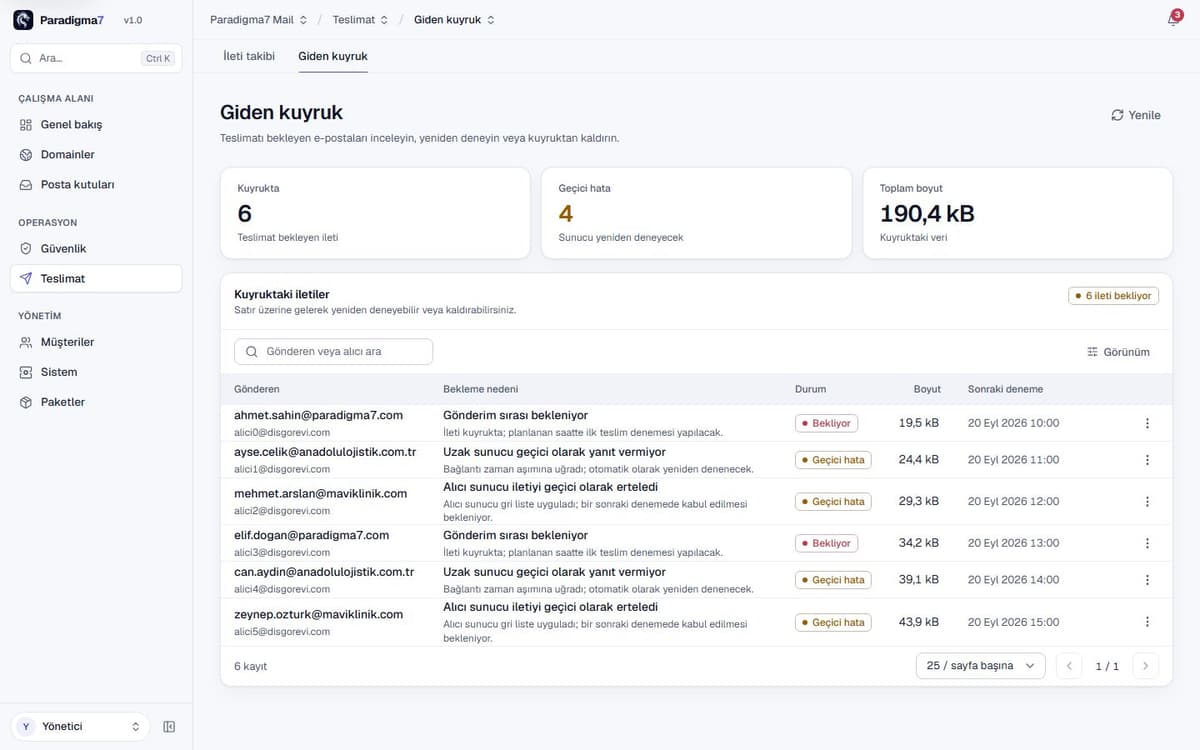Open Paketler in sidebar
1200x750 pixels.
pyautogui.click(x=96, y=402)
